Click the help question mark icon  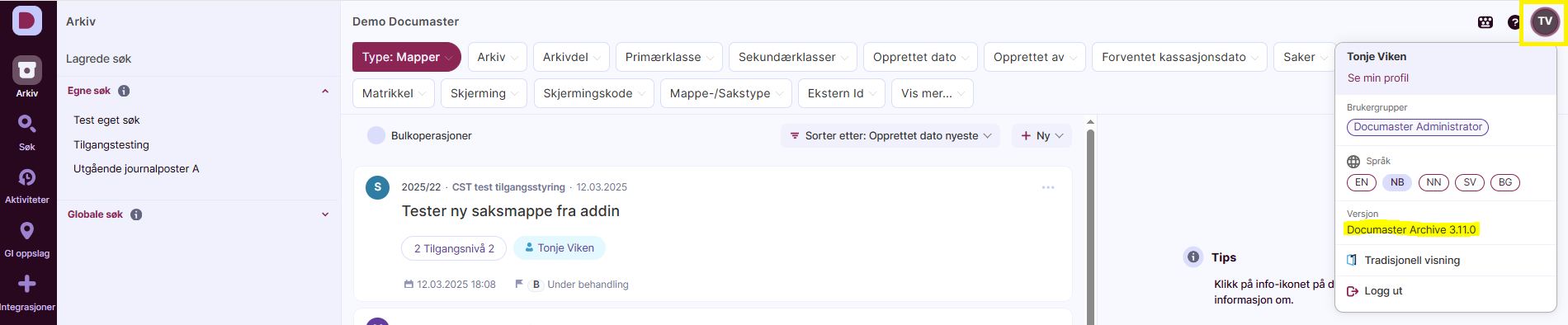tap(1514, 22)
